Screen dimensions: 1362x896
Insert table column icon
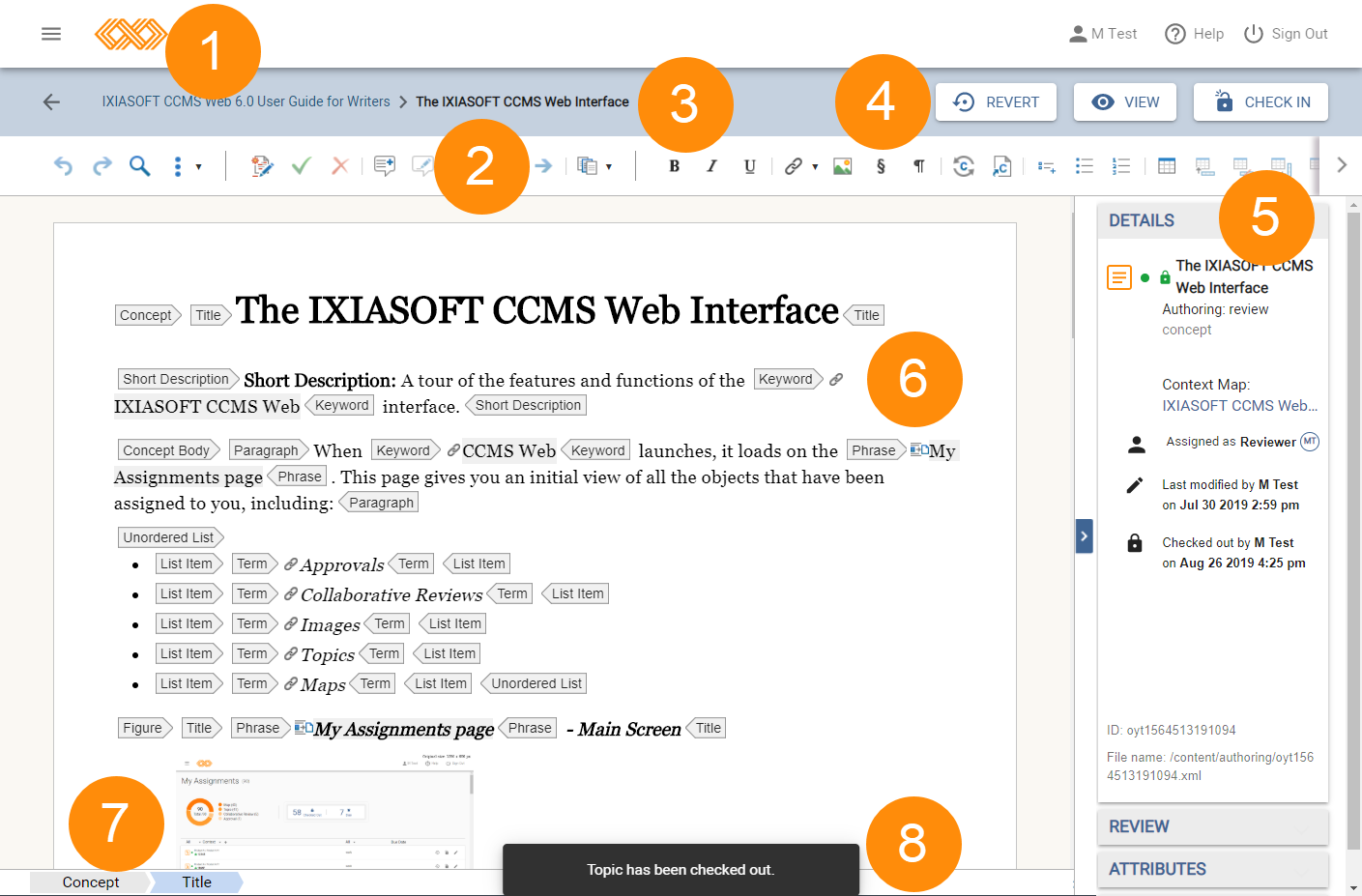point(1281,166)
